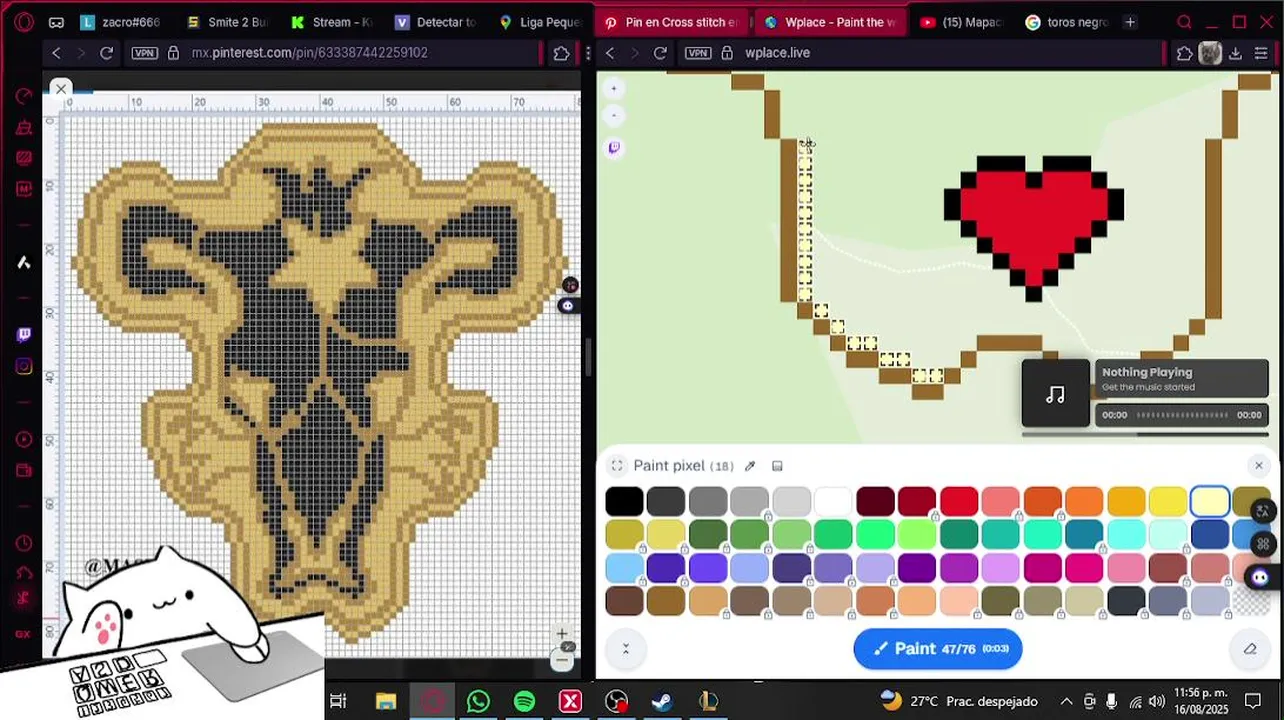The height and width of the screenshot is (720, 1284).
Task: Open Twitch in the Opera sidebar
Action: coord(23,334)
